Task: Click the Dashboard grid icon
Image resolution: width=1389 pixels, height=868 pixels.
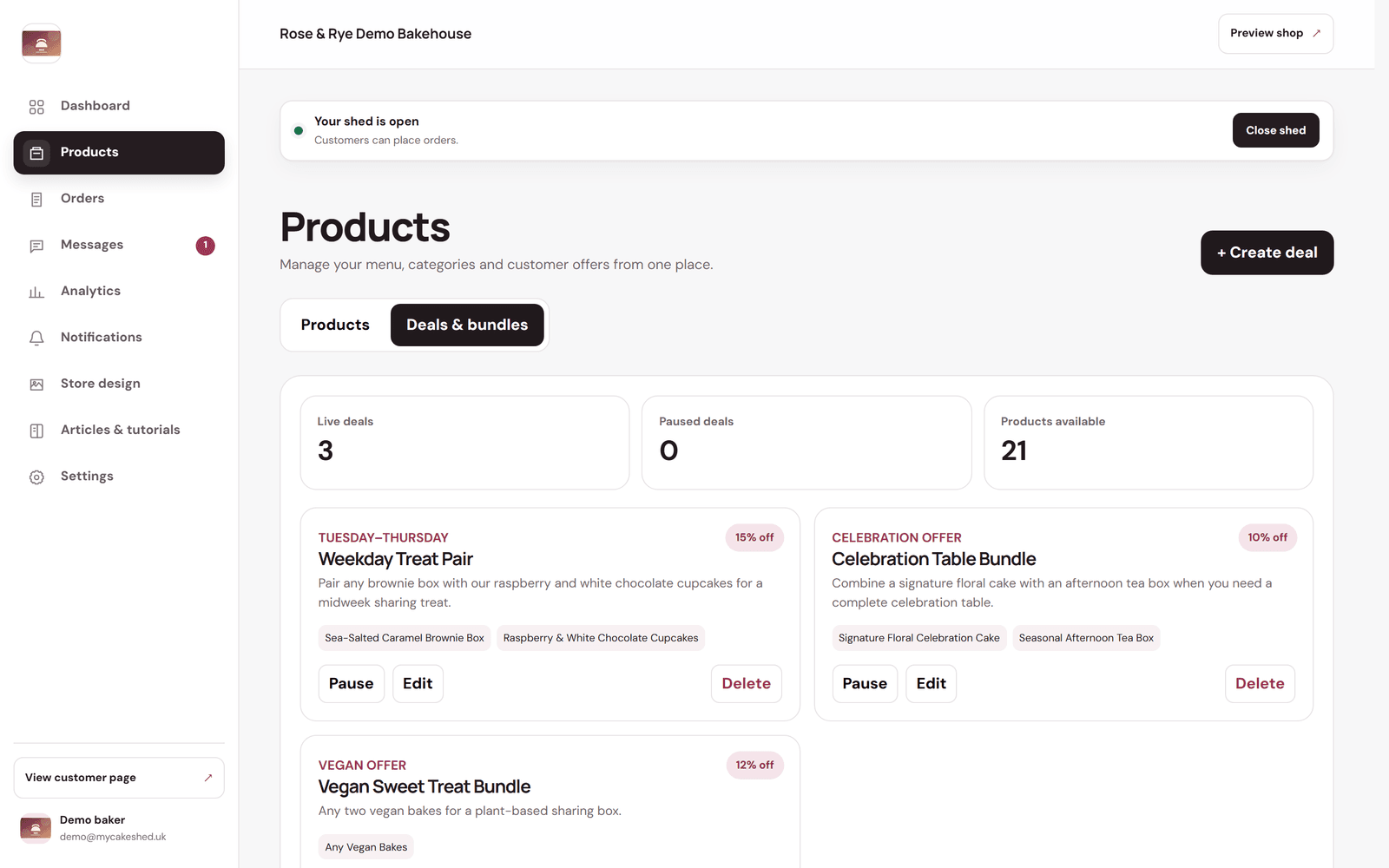Action: pos(36,107)
